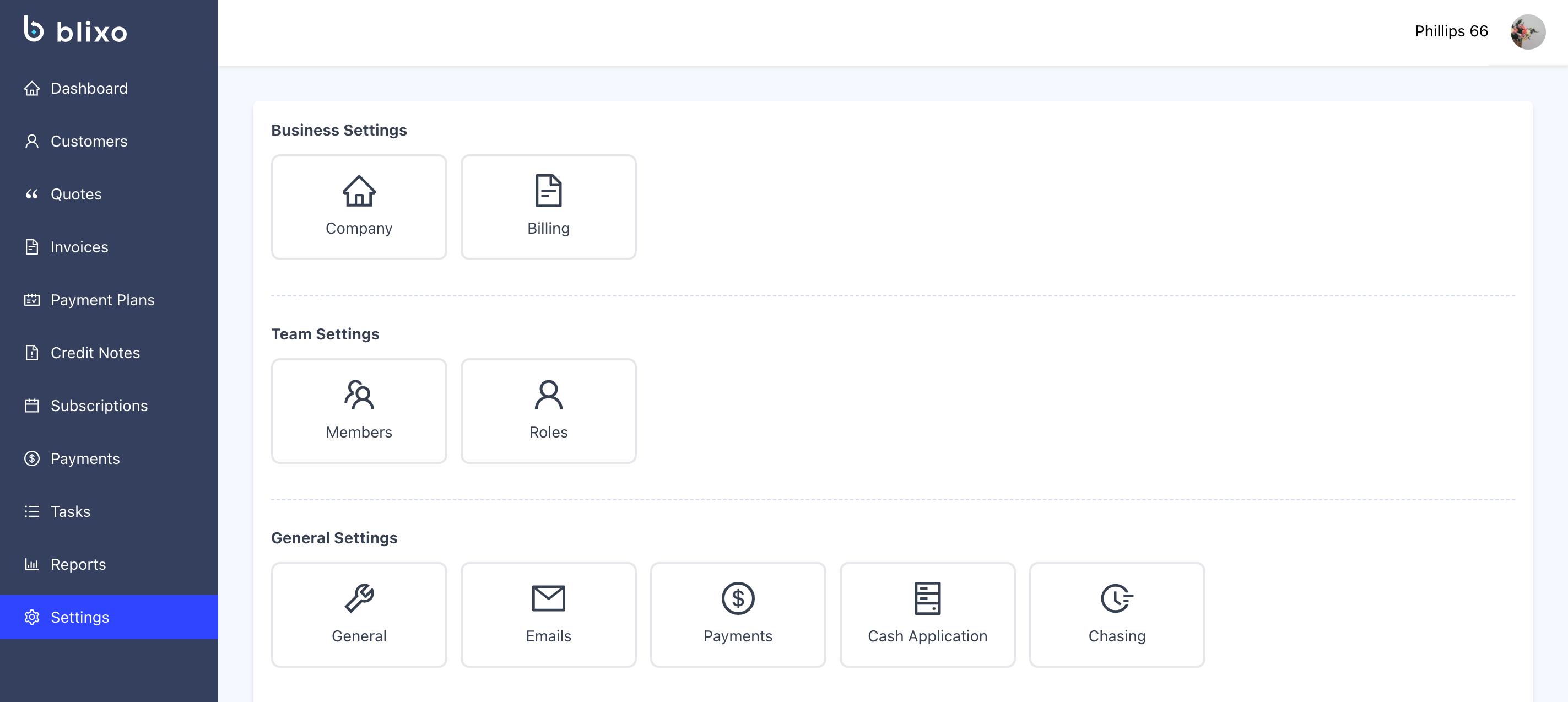This screenshot has height=702, width=1568.
Task: Open Tasks list in sidebar
Action: pos(70,512)
